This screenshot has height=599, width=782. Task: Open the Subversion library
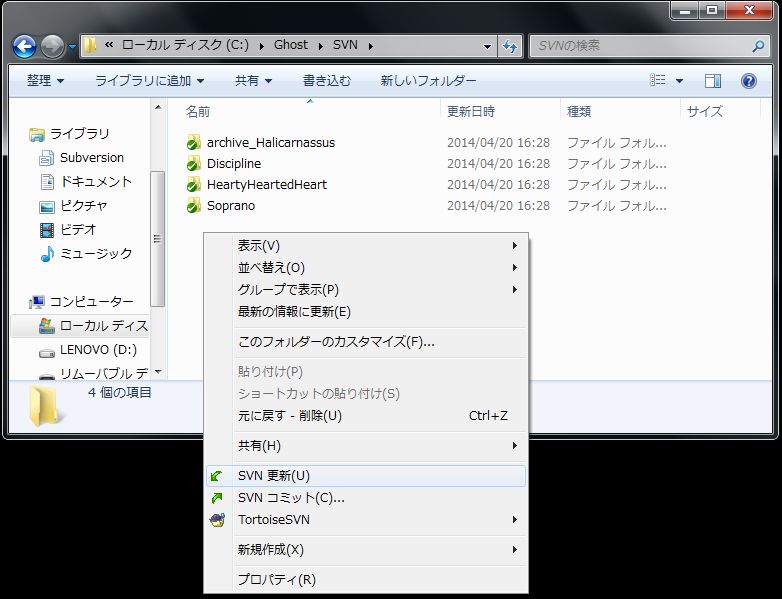[x=92, y=158]
